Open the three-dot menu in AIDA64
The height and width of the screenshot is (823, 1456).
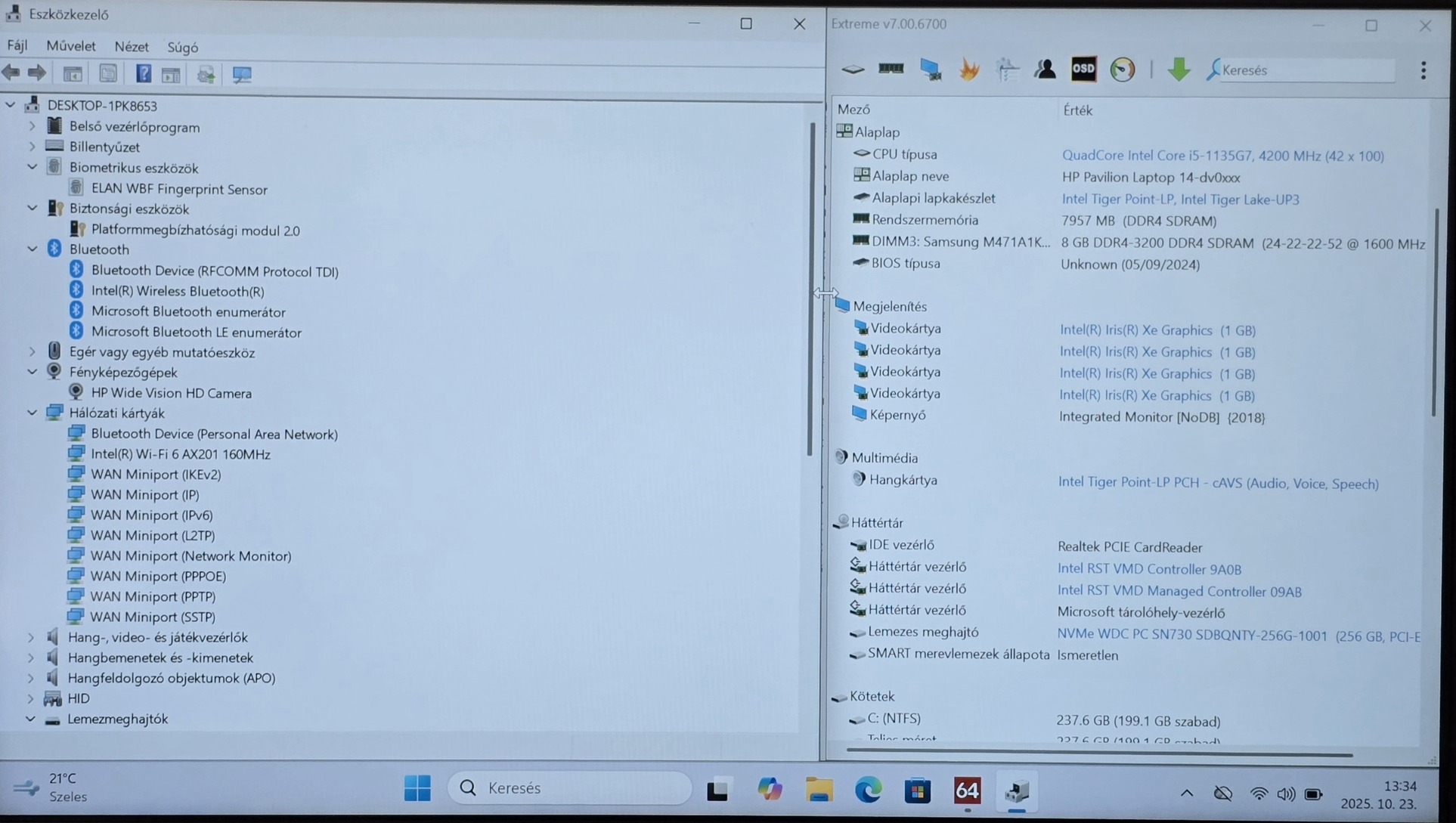(1423, 70)
